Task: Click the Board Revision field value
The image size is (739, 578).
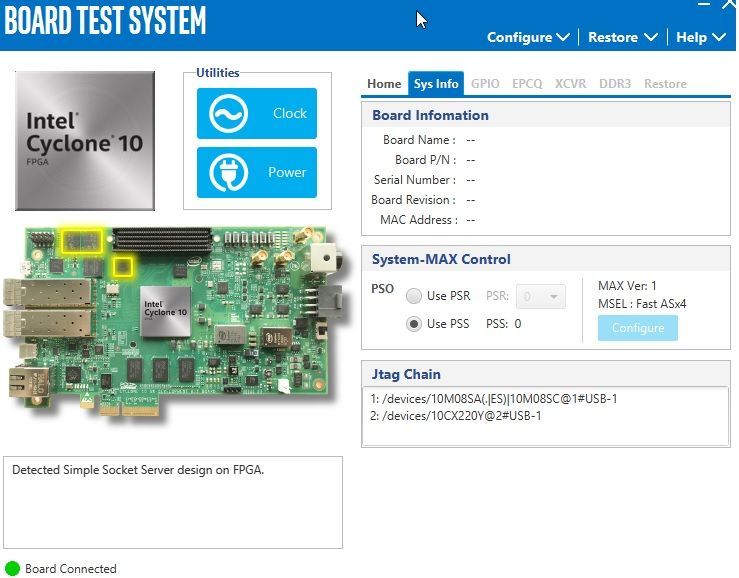Action: (x=470, y=200)
